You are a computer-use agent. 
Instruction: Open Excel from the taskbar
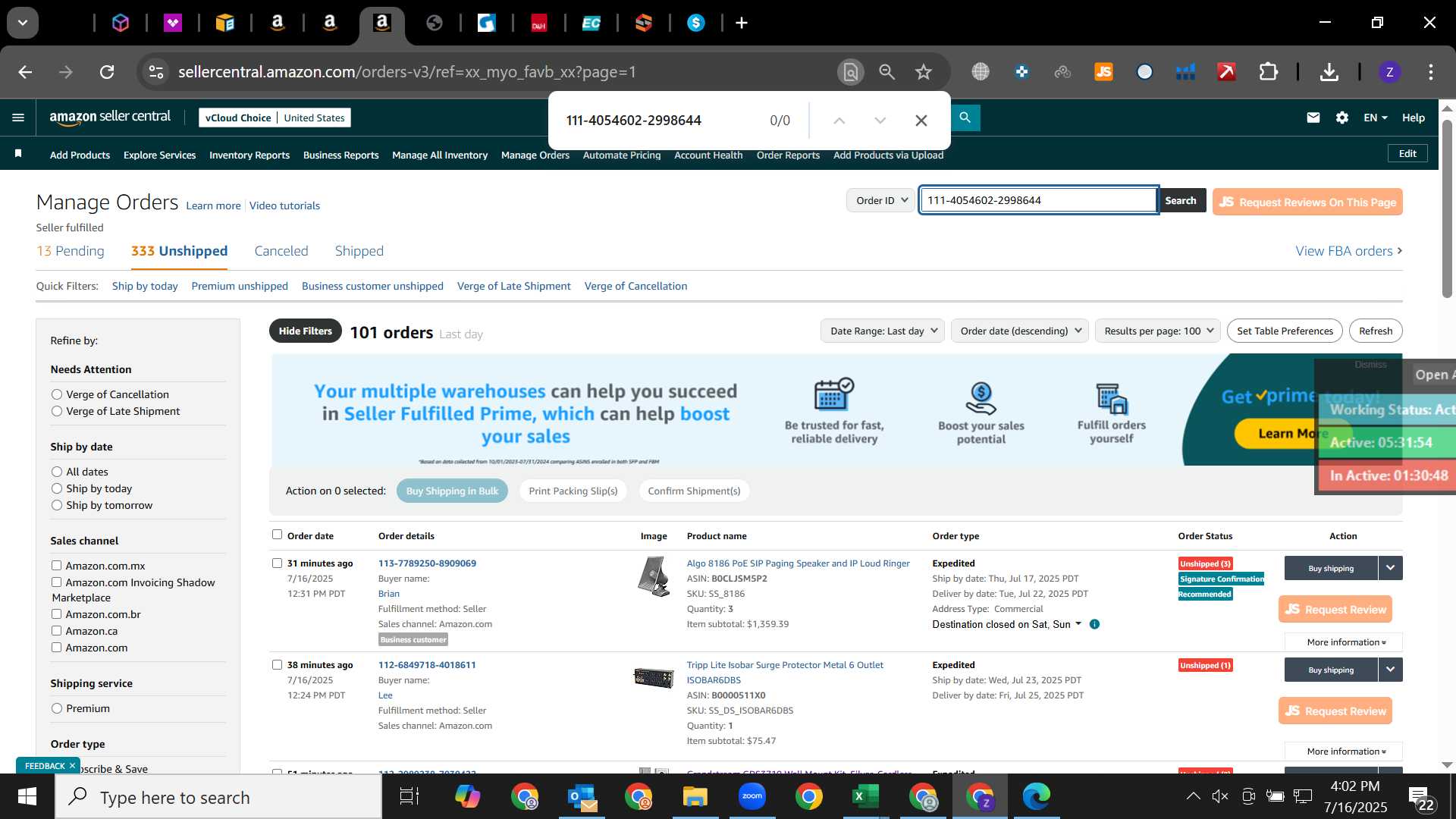[865, 796]
